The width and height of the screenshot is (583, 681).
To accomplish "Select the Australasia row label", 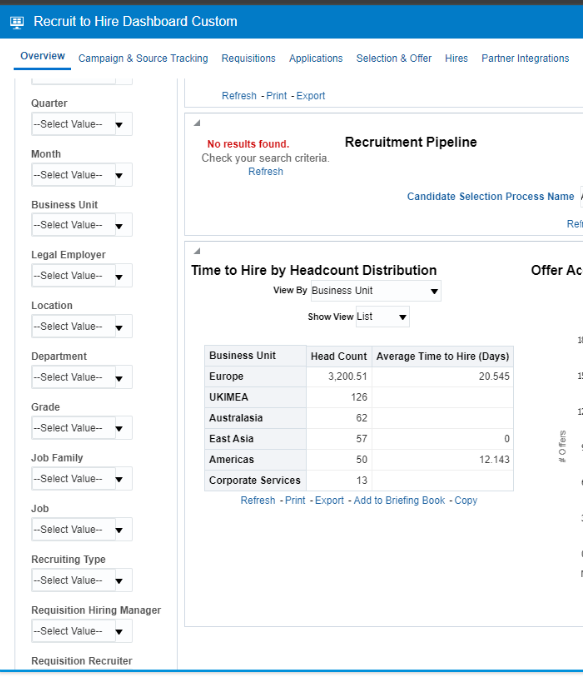I will tap(255, 418).
